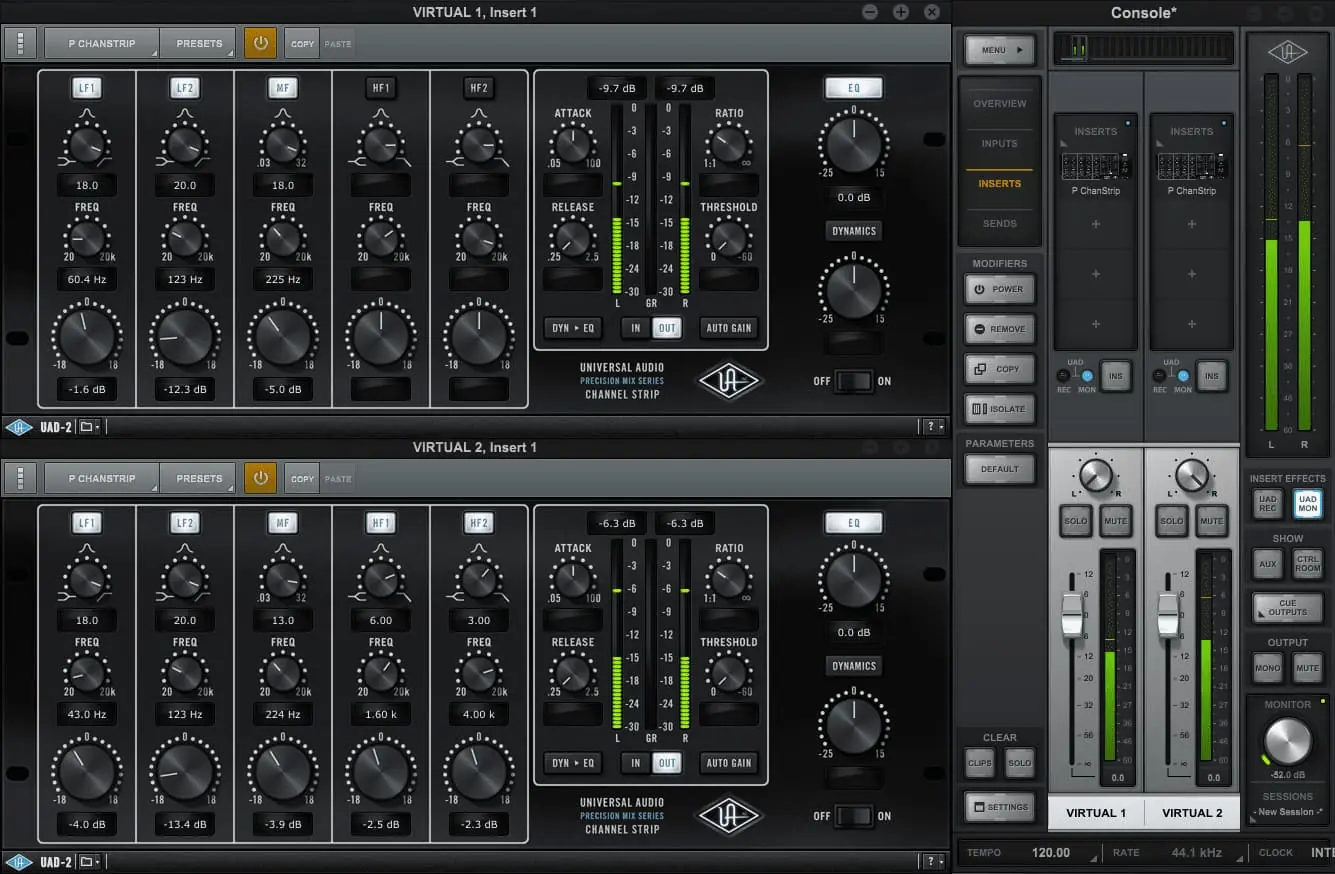
Task: Switch to the INSERTS view
Action: coord(1000,184)
